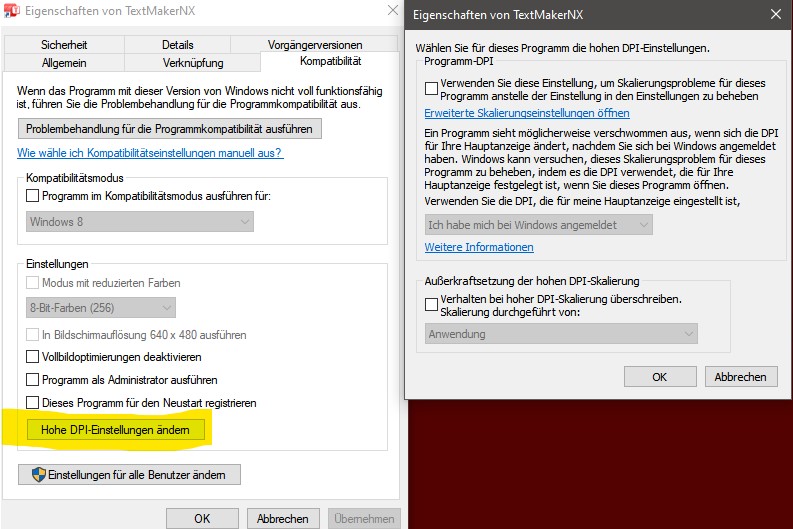
Task: Select the Kompatibilität tab
Action: tap(330, 61)
